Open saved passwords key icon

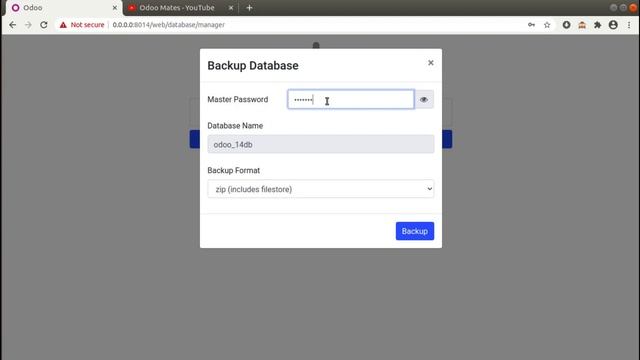[531, 25]
